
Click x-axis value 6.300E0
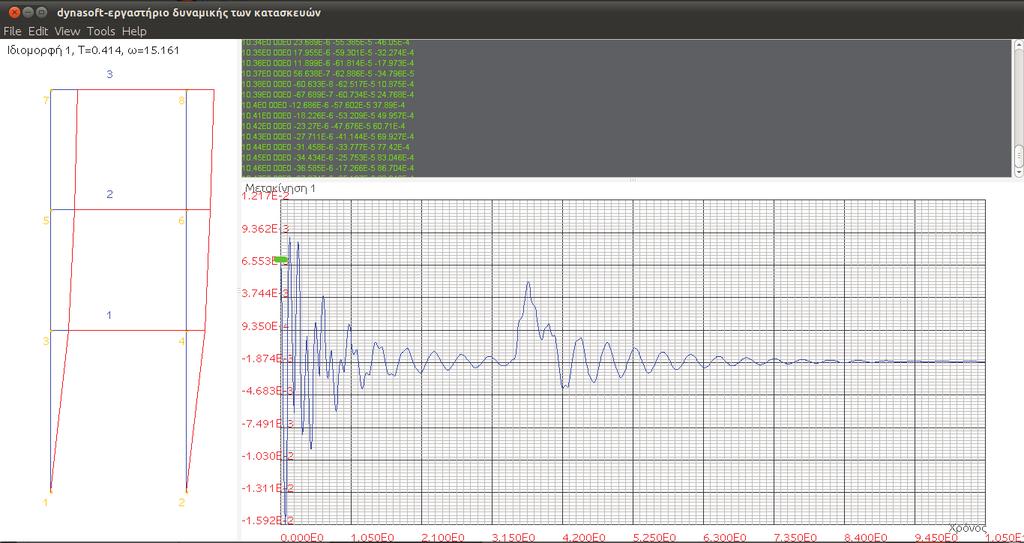(726, 537)
